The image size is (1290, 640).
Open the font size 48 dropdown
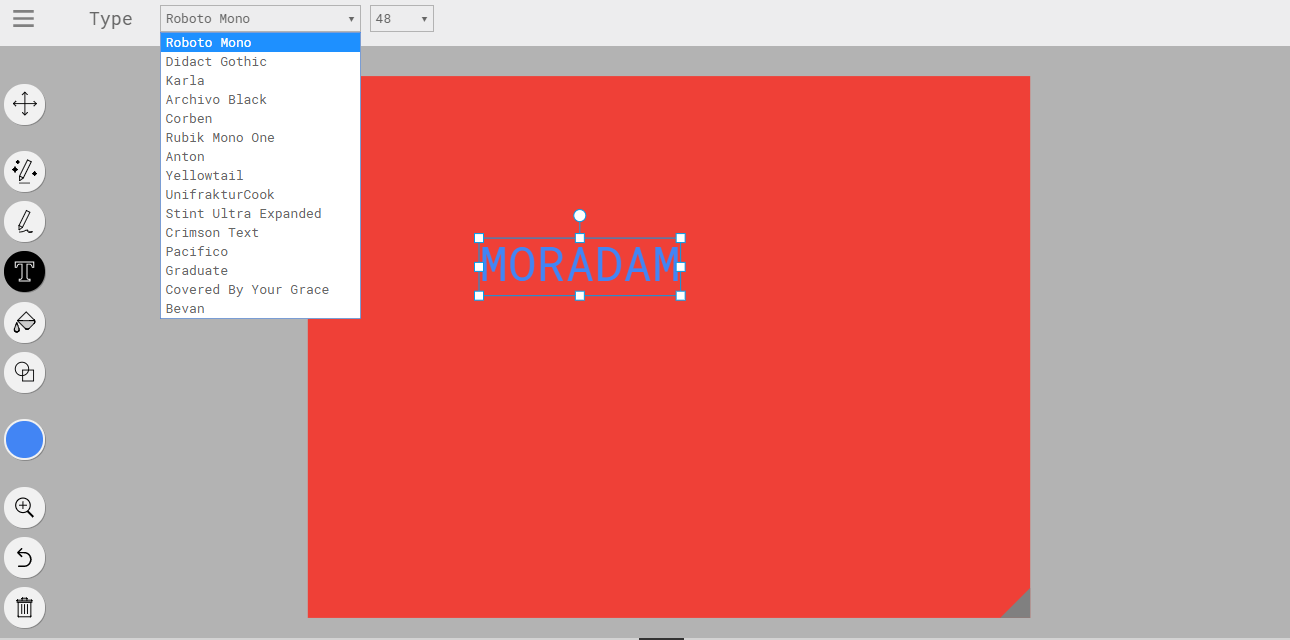(401, 19)
